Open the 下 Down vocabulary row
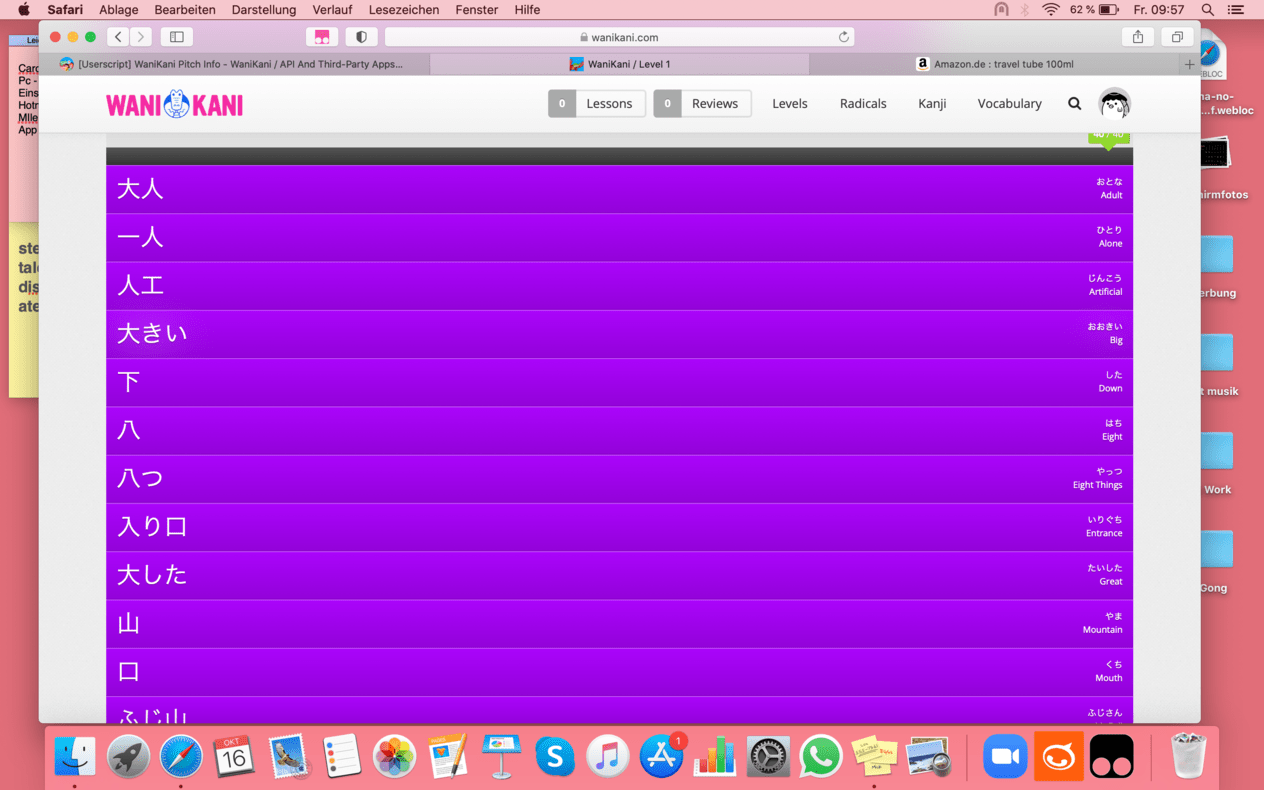The width and height of the screenshot is (1264, 790). click(619, 382)
